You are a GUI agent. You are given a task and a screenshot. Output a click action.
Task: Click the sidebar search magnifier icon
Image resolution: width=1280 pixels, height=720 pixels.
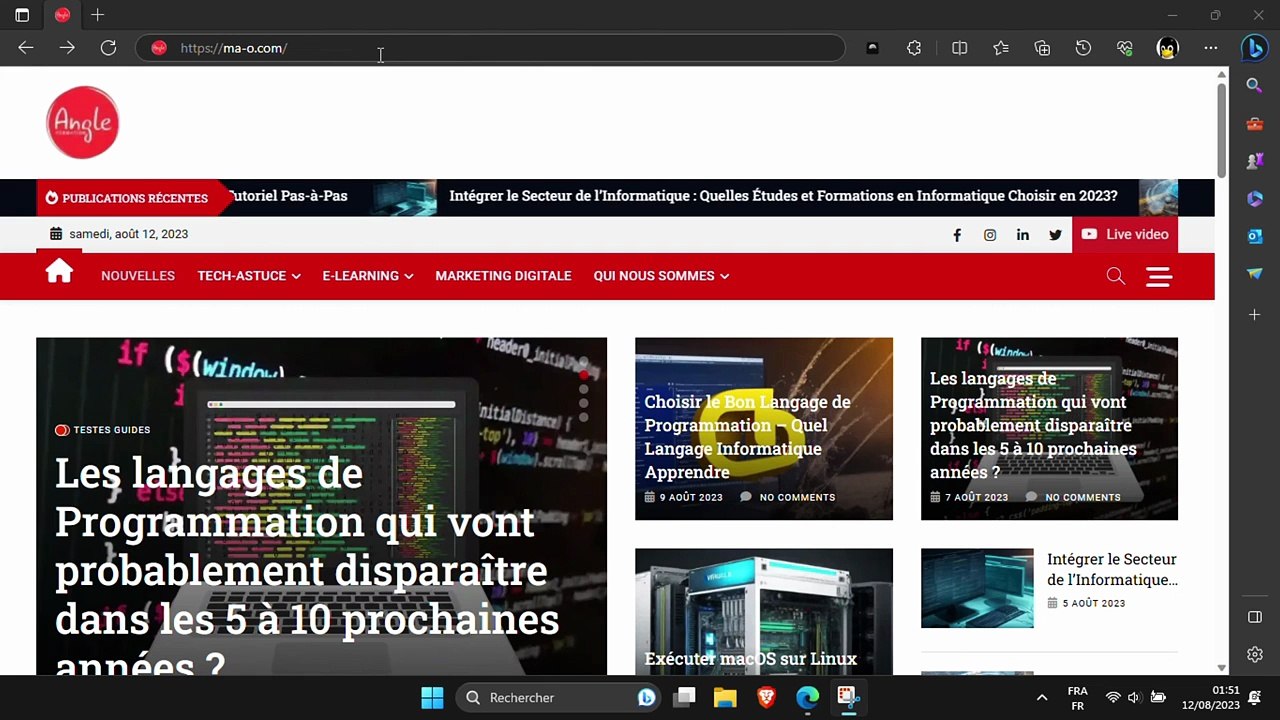point(1254,86)
